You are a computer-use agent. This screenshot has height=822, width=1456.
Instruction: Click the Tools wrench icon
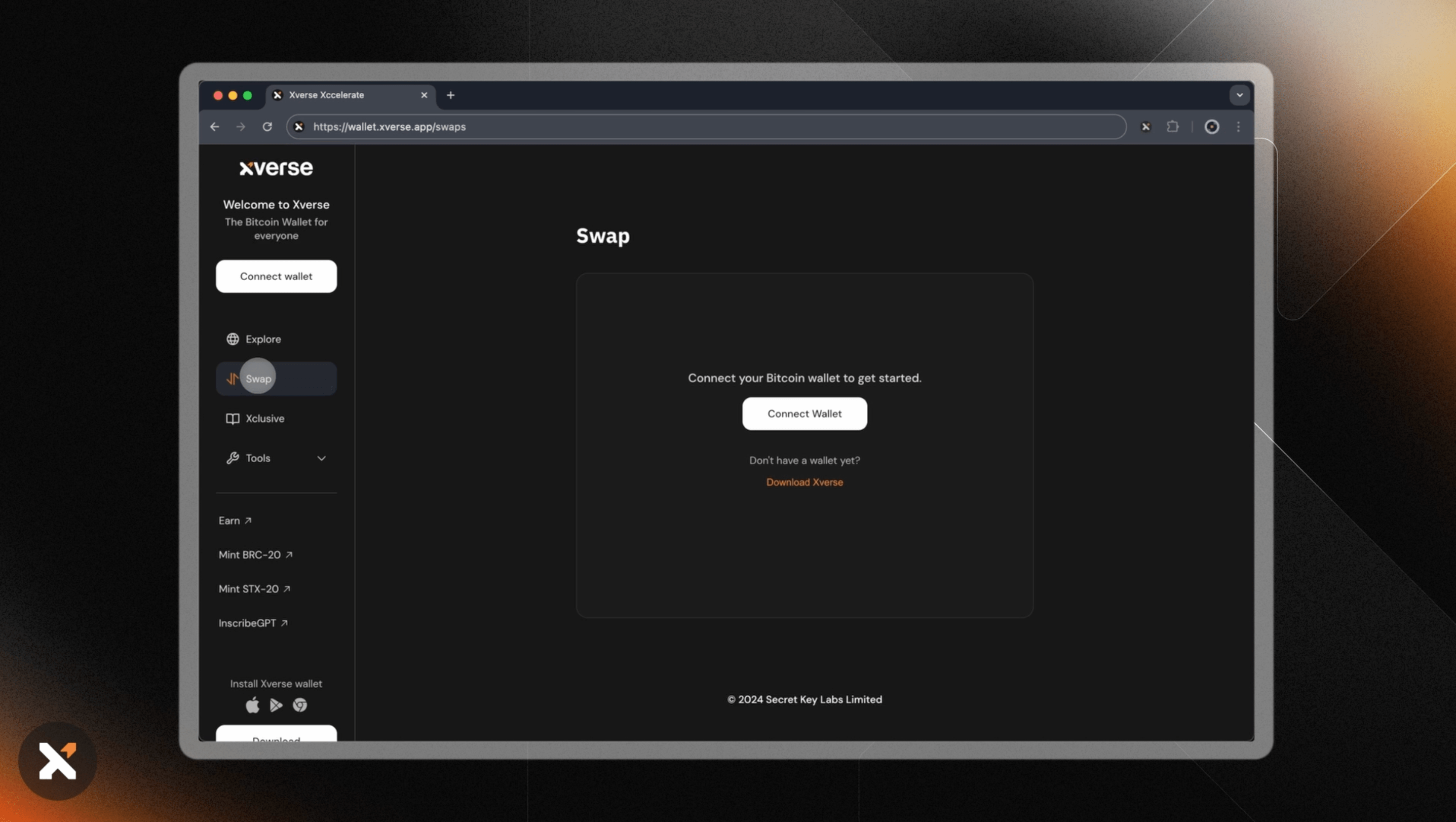(x=234, y=458)
